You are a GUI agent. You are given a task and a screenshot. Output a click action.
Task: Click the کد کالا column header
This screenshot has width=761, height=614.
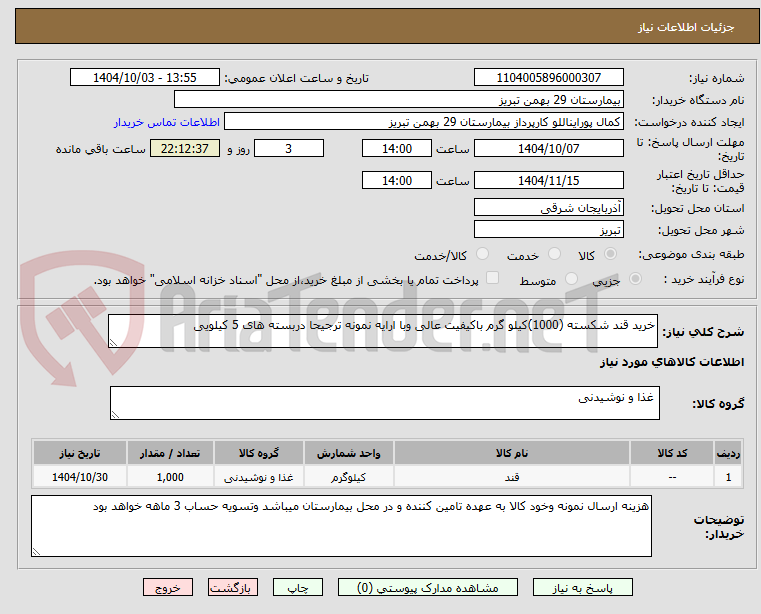672,453
